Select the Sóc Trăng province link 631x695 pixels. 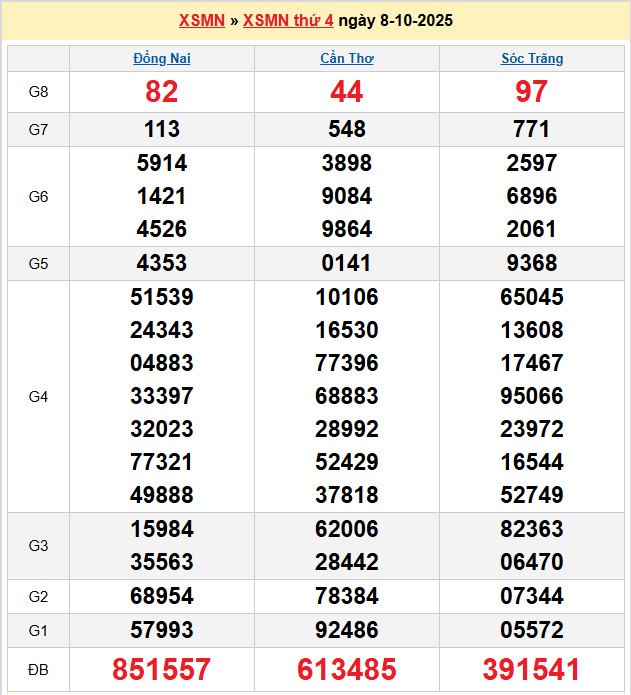(x=531, y=59)
